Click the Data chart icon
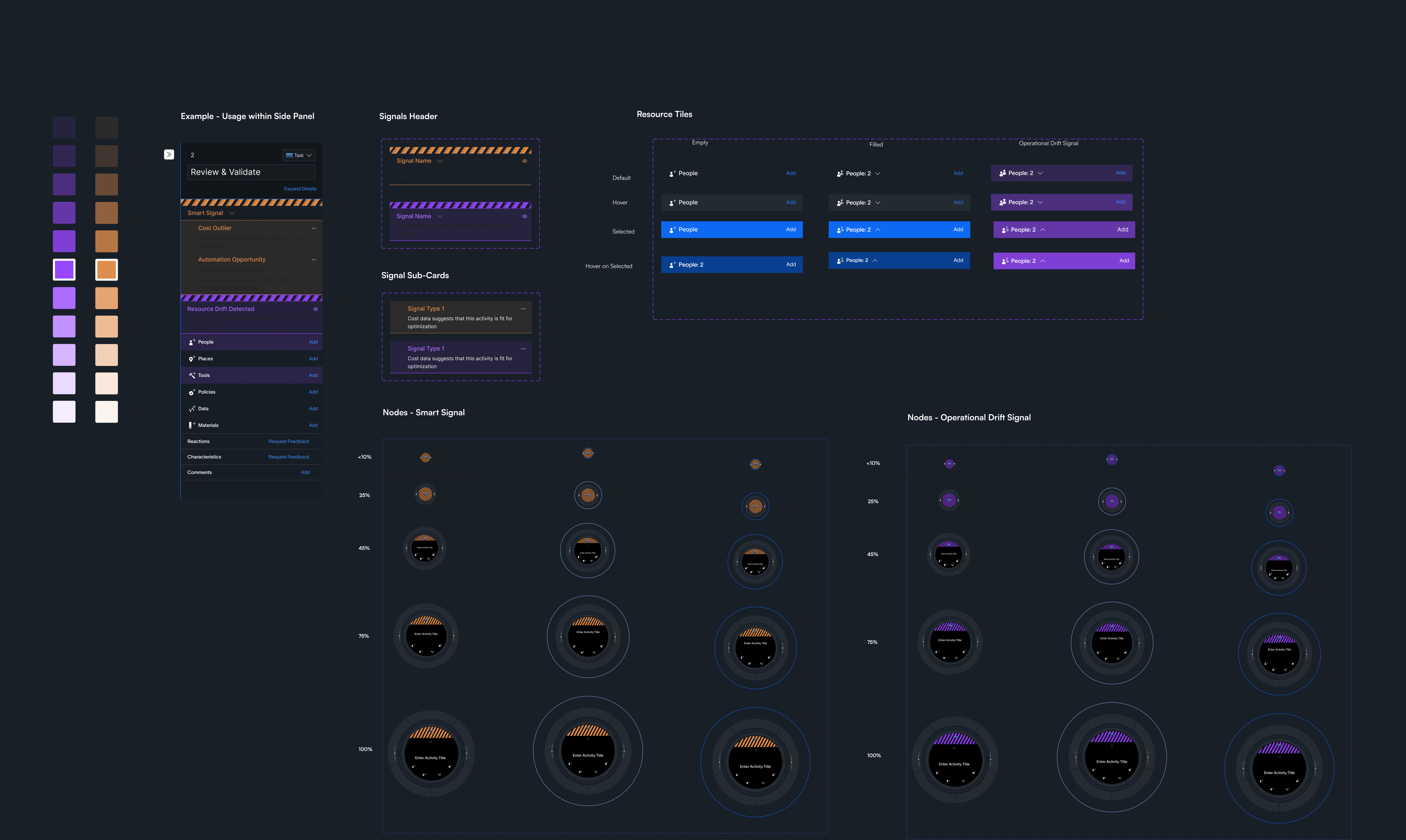 (192, 409)
